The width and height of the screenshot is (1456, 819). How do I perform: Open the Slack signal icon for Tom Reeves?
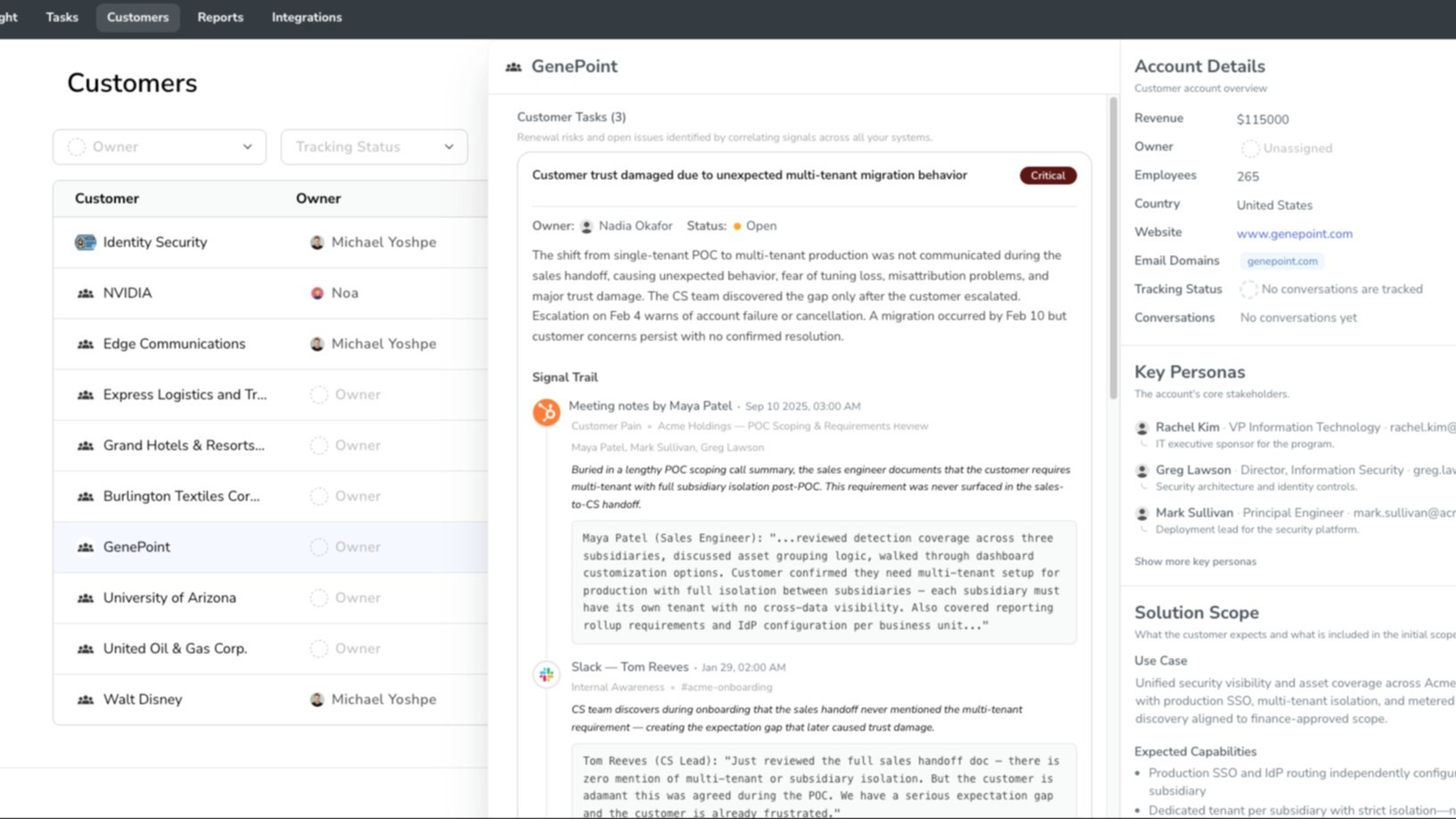click(x=547, y=675)
